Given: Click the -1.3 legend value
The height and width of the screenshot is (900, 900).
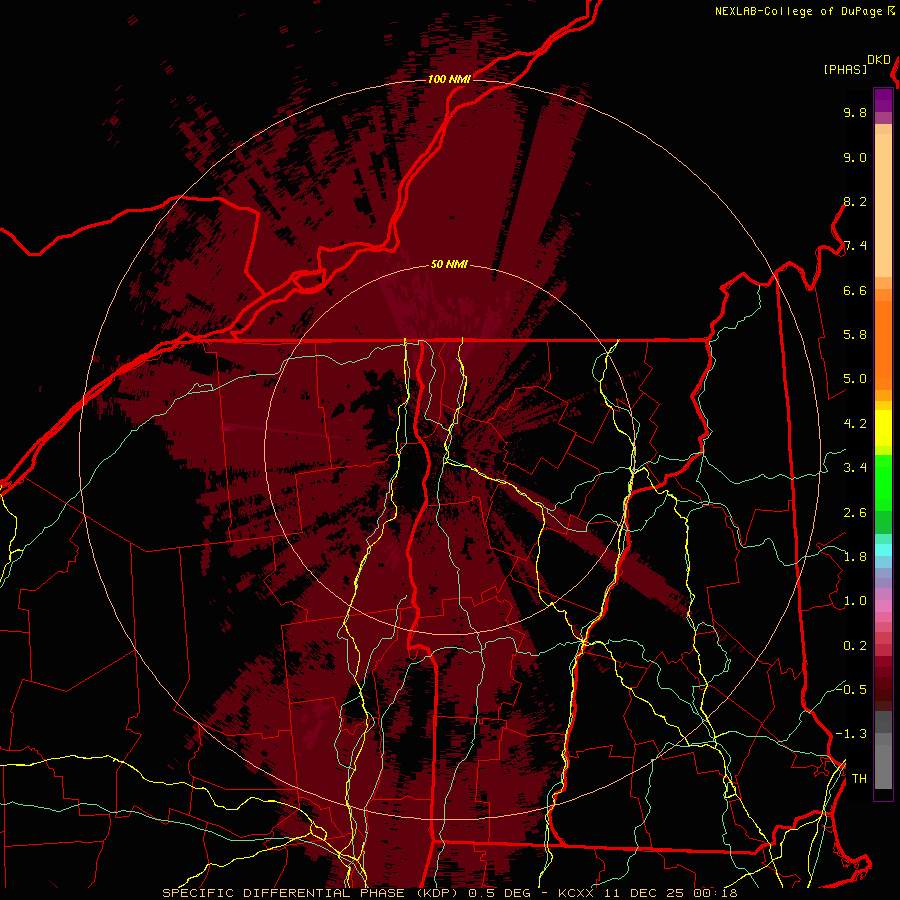Looking at the screenshot, I should (851, 734).
